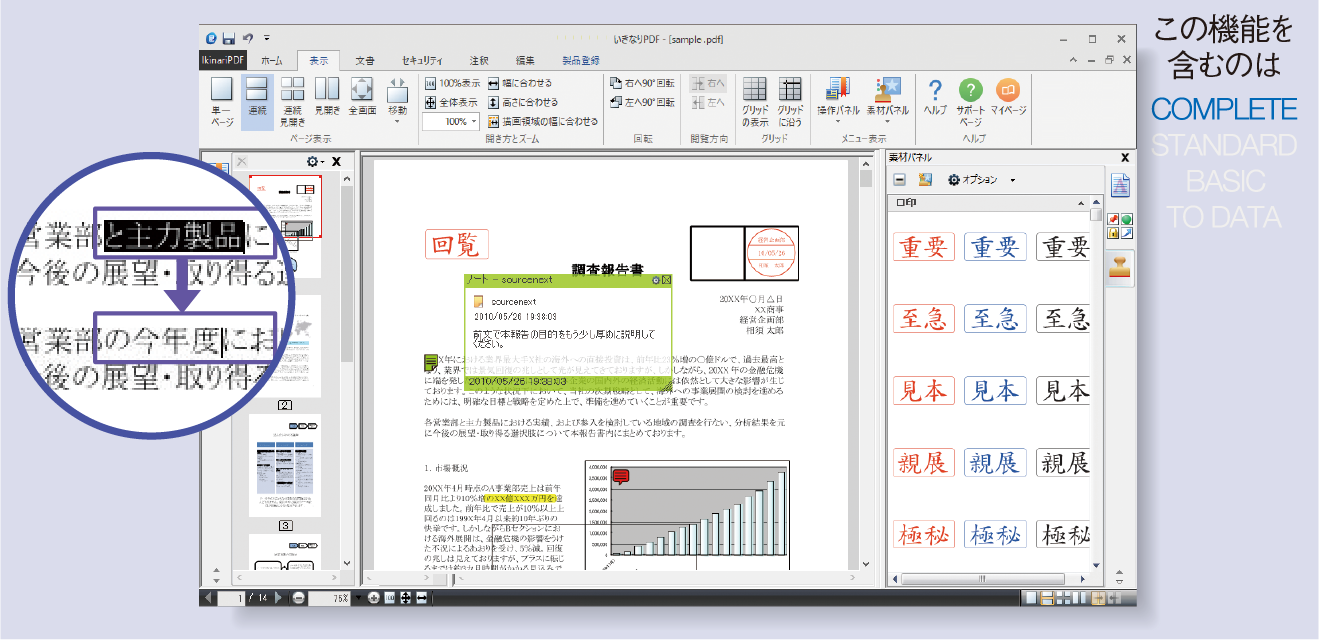Open the セキュリティ ribbon tab
This screenshot has height=640, width=1319.
[x=424, y=60]
